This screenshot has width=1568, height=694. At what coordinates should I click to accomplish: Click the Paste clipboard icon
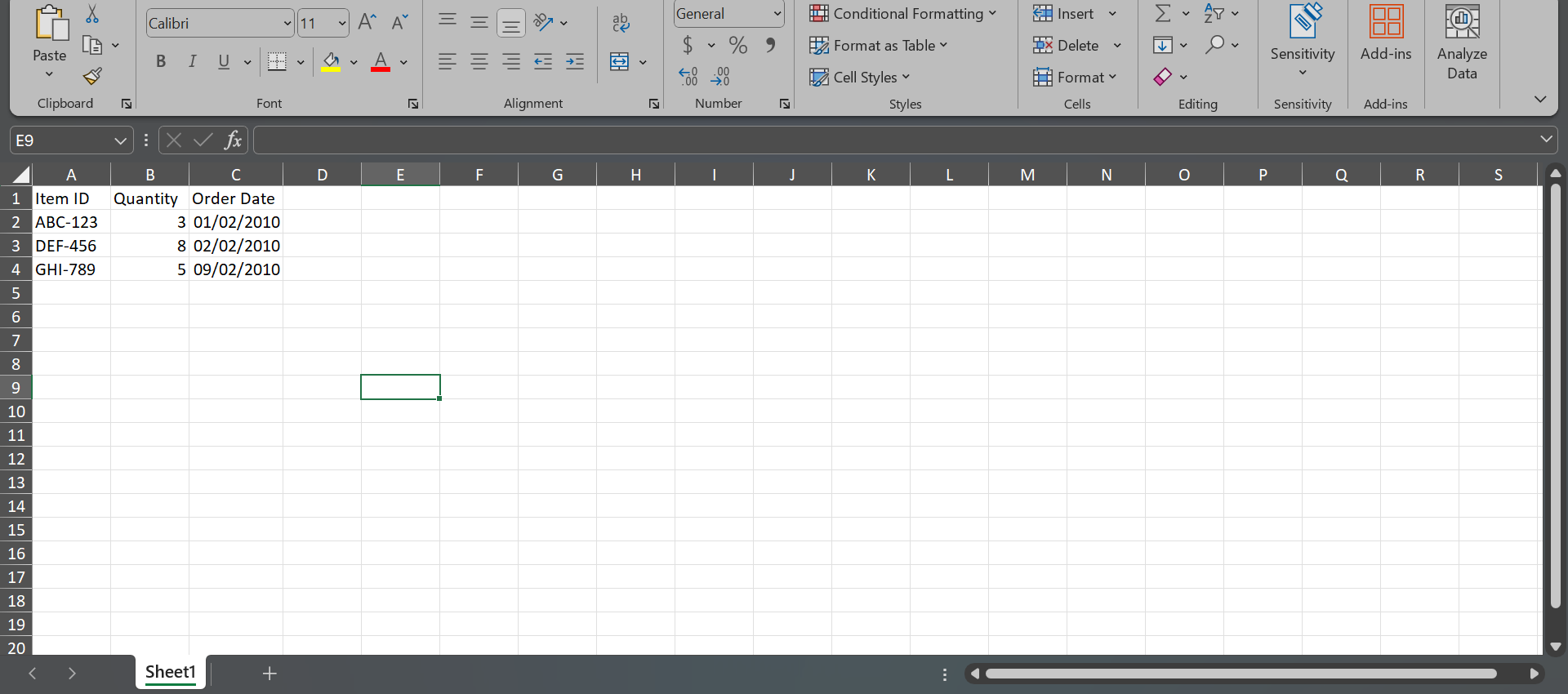pyautogui.click(x=51, y=24)
